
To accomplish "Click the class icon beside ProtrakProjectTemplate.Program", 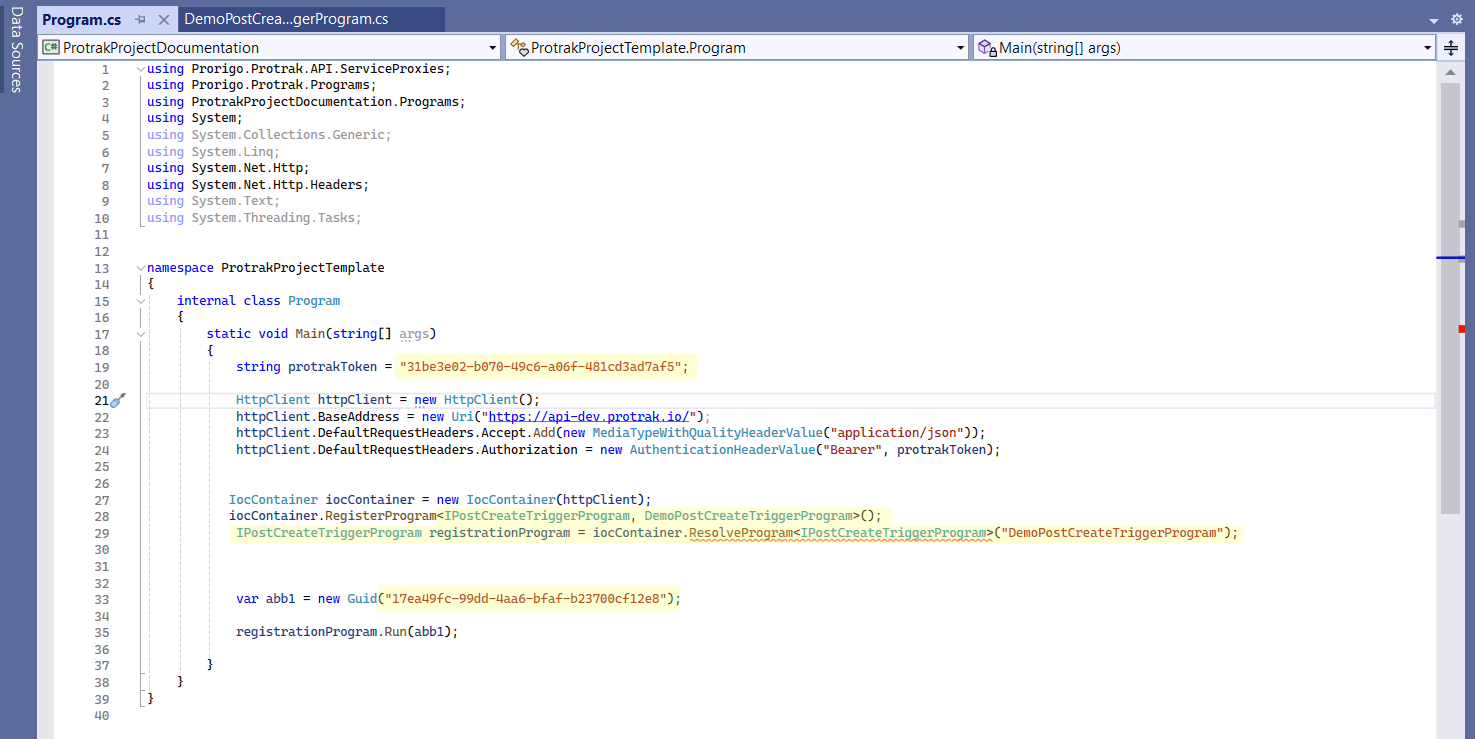I will (518, 48).
